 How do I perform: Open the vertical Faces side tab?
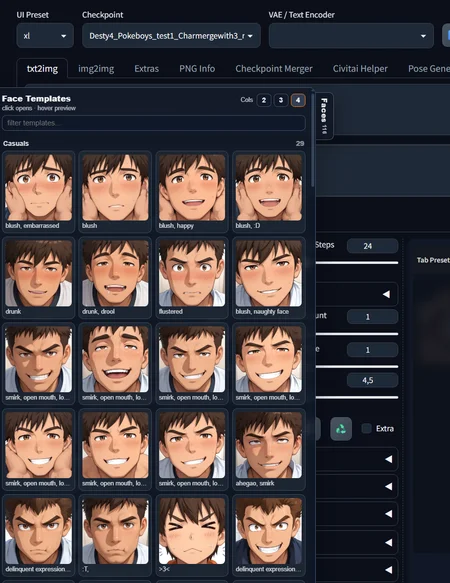coord(324,116)
